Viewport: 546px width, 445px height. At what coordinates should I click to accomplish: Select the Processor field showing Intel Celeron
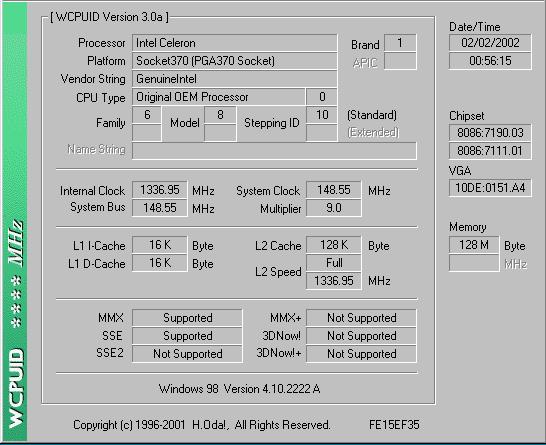pos(234,43)
